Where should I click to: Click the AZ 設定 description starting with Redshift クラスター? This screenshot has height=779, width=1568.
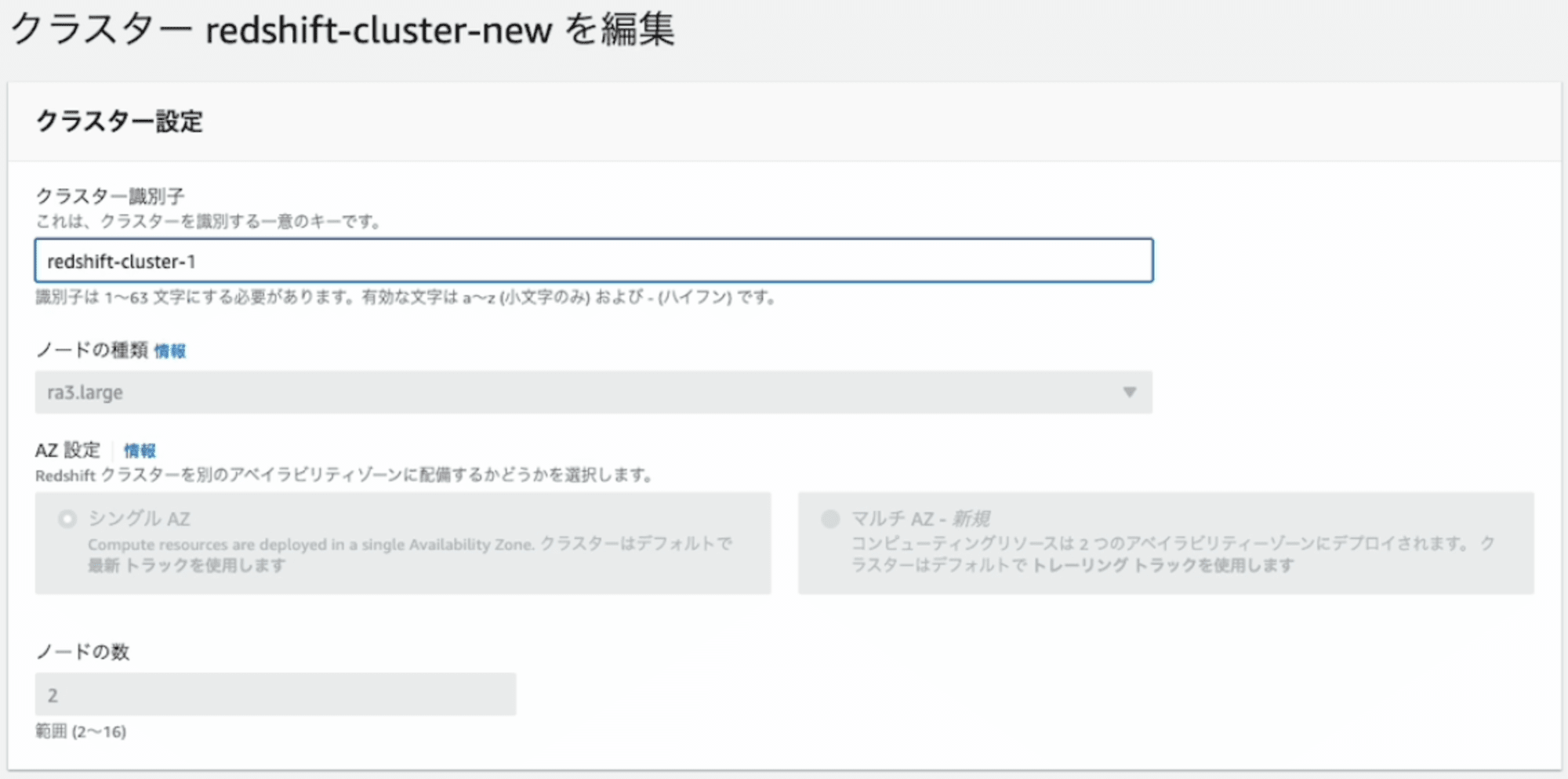coord(344,475)
